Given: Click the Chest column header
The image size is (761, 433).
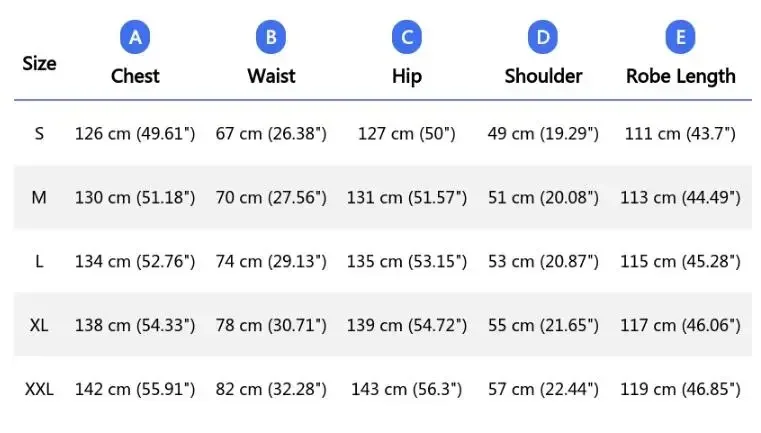Looking at the screenshot, I should tap(135, 76).
